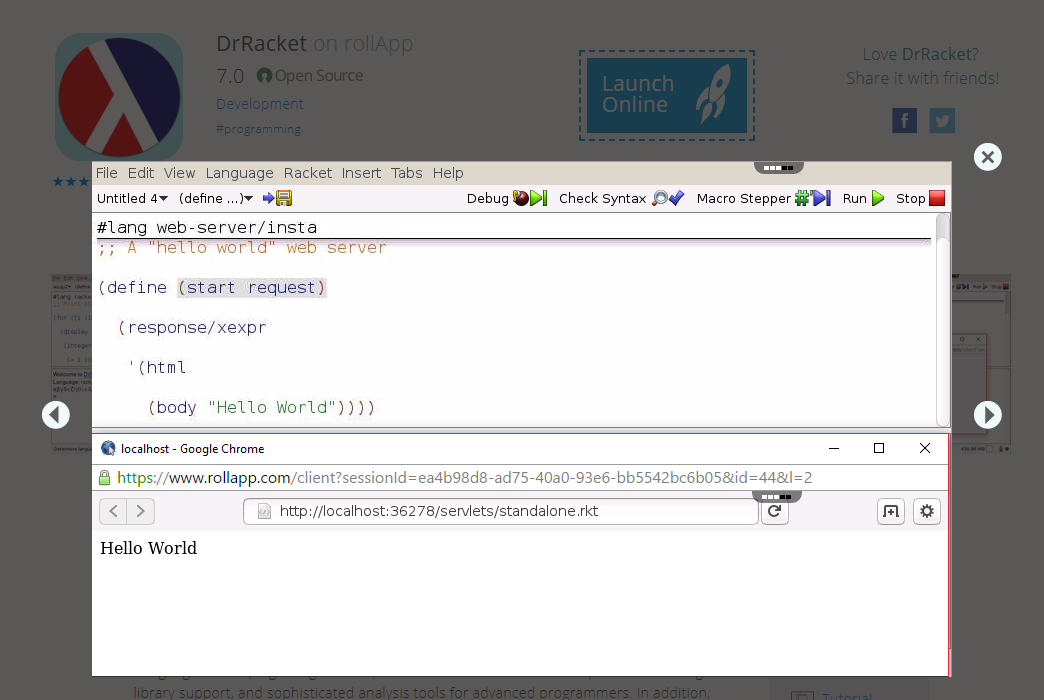
Task: Click the rollapp.com URL text
Action: pos(465,478)
